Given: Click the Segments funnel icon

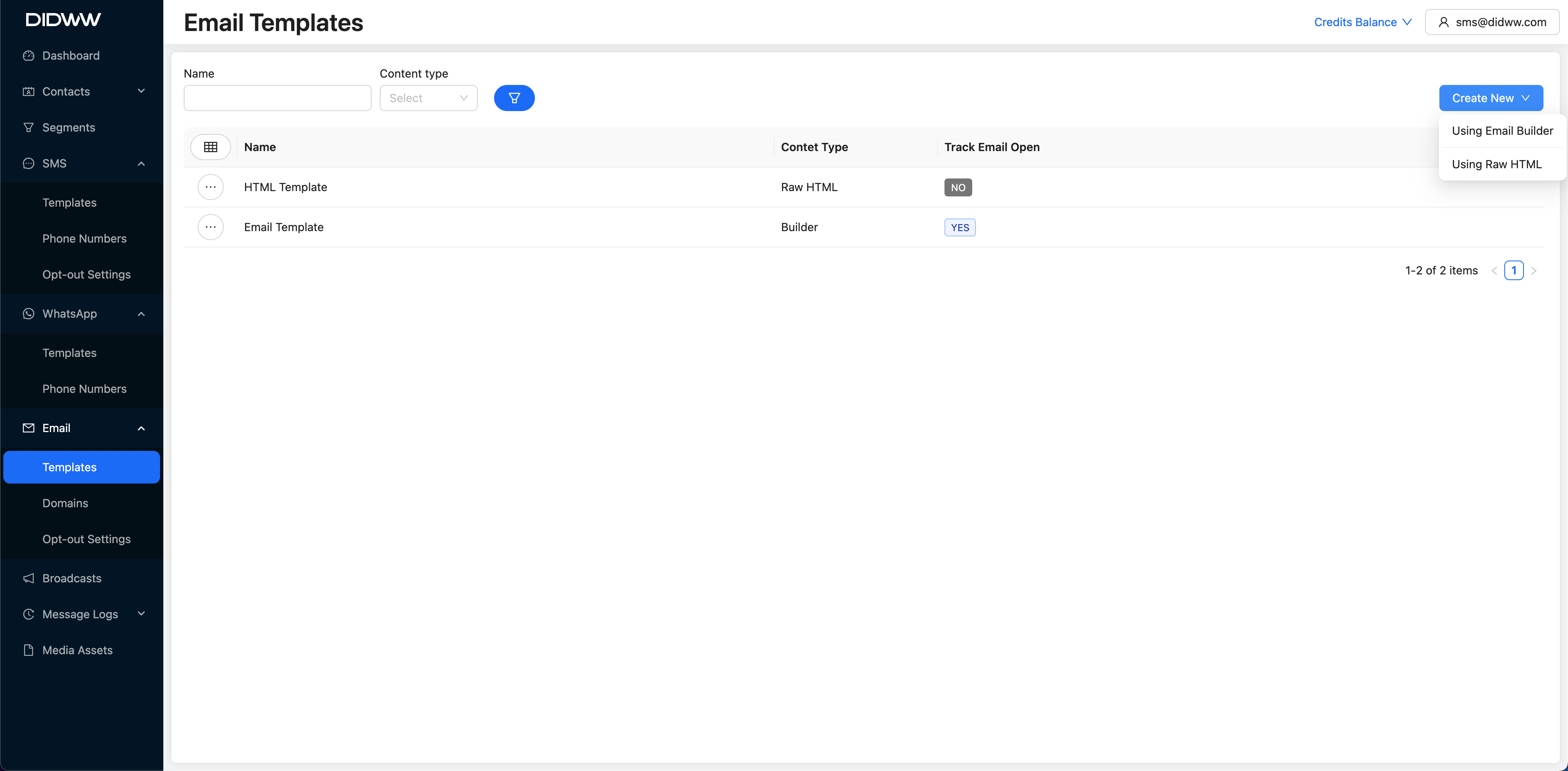Looking at the screenshot, I should click(29, 127).
